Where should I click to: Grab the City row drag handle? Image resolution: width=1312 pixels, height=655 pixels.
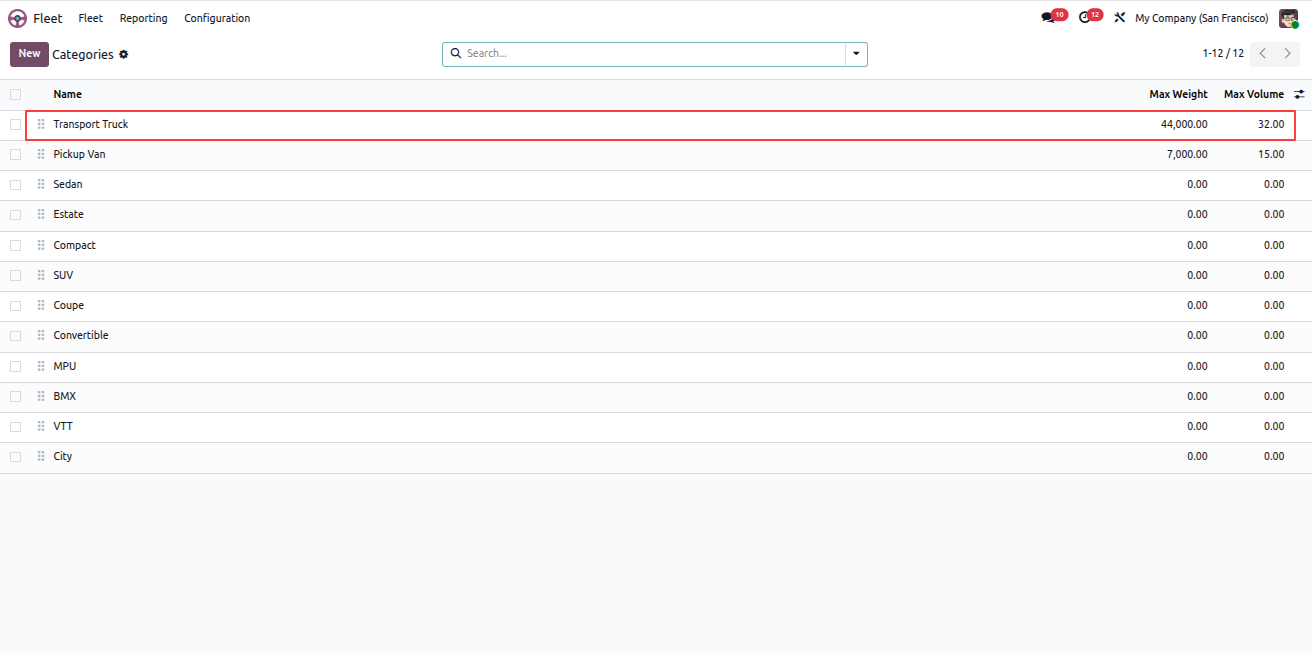[41, 456]
